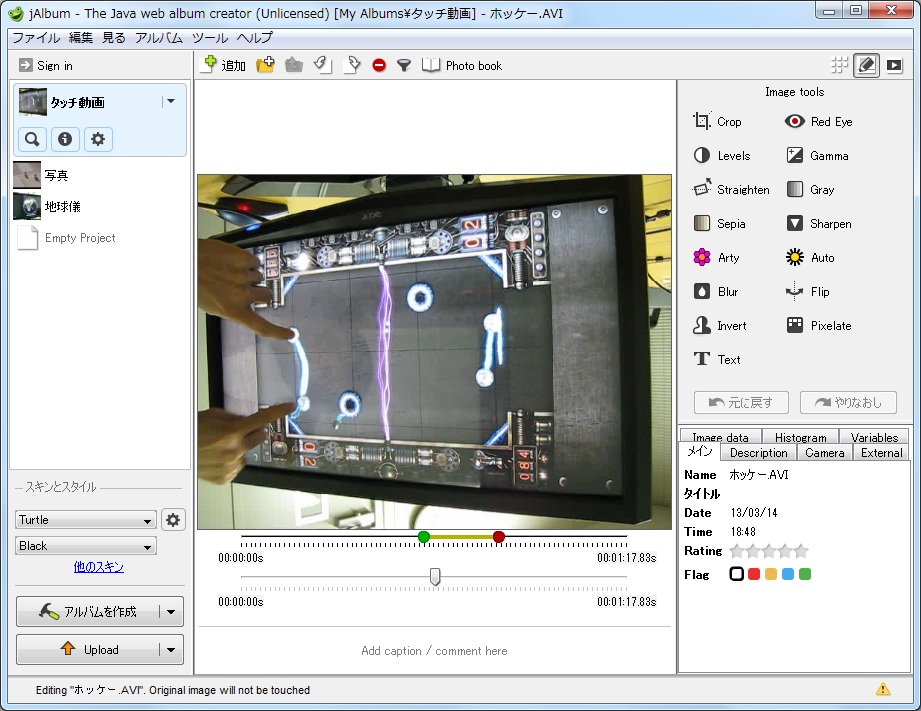Switch to the External tab

point(881,452)
